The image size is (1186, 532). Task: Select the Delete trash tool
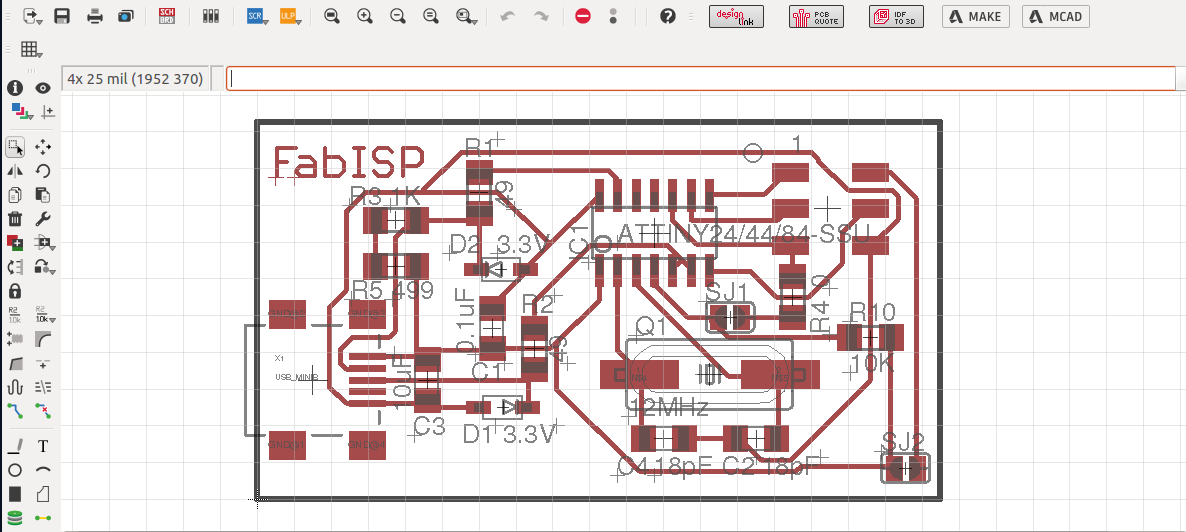tap(14, 219)
